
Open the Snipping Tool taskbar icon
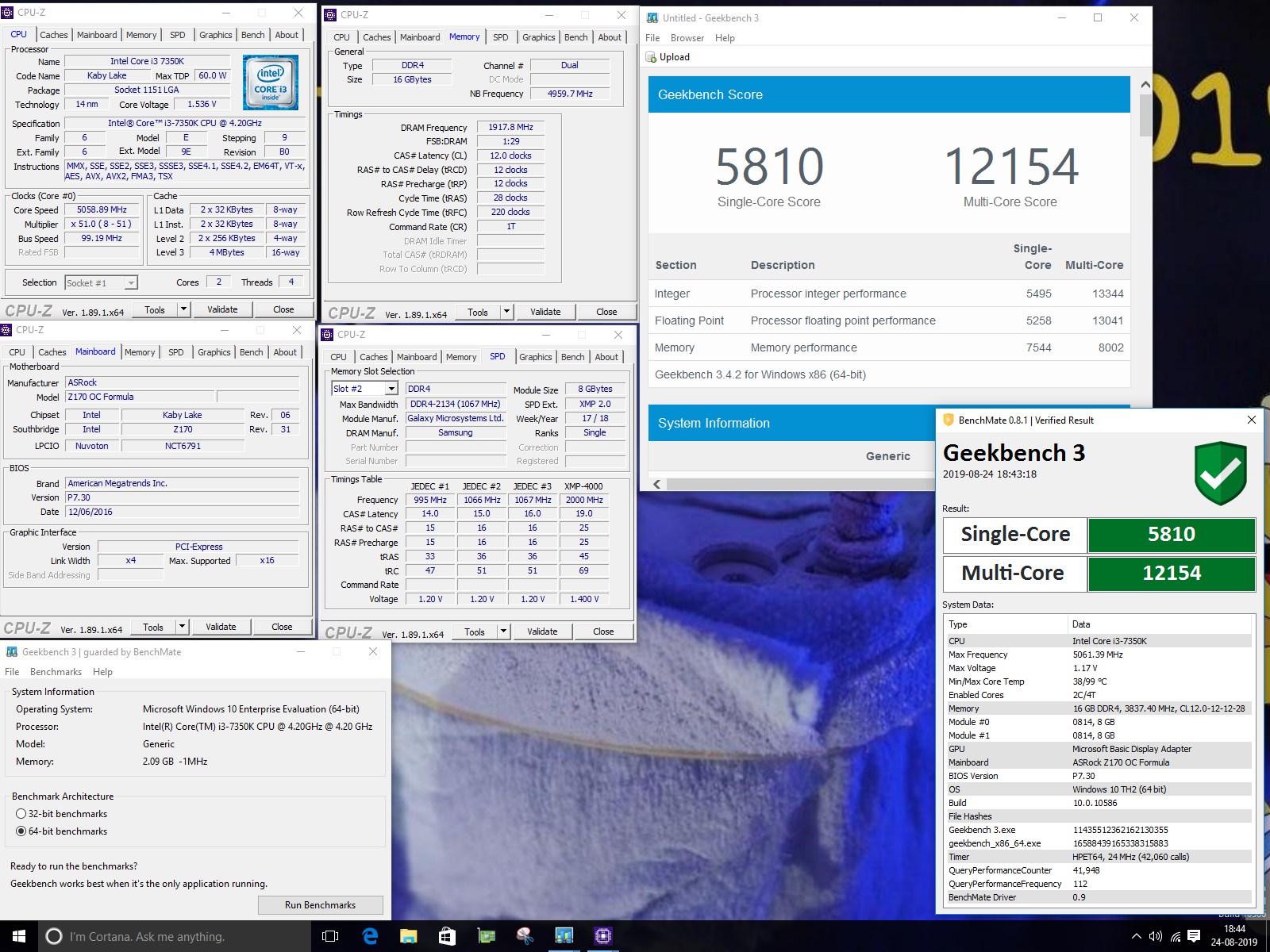coord(525,936)
